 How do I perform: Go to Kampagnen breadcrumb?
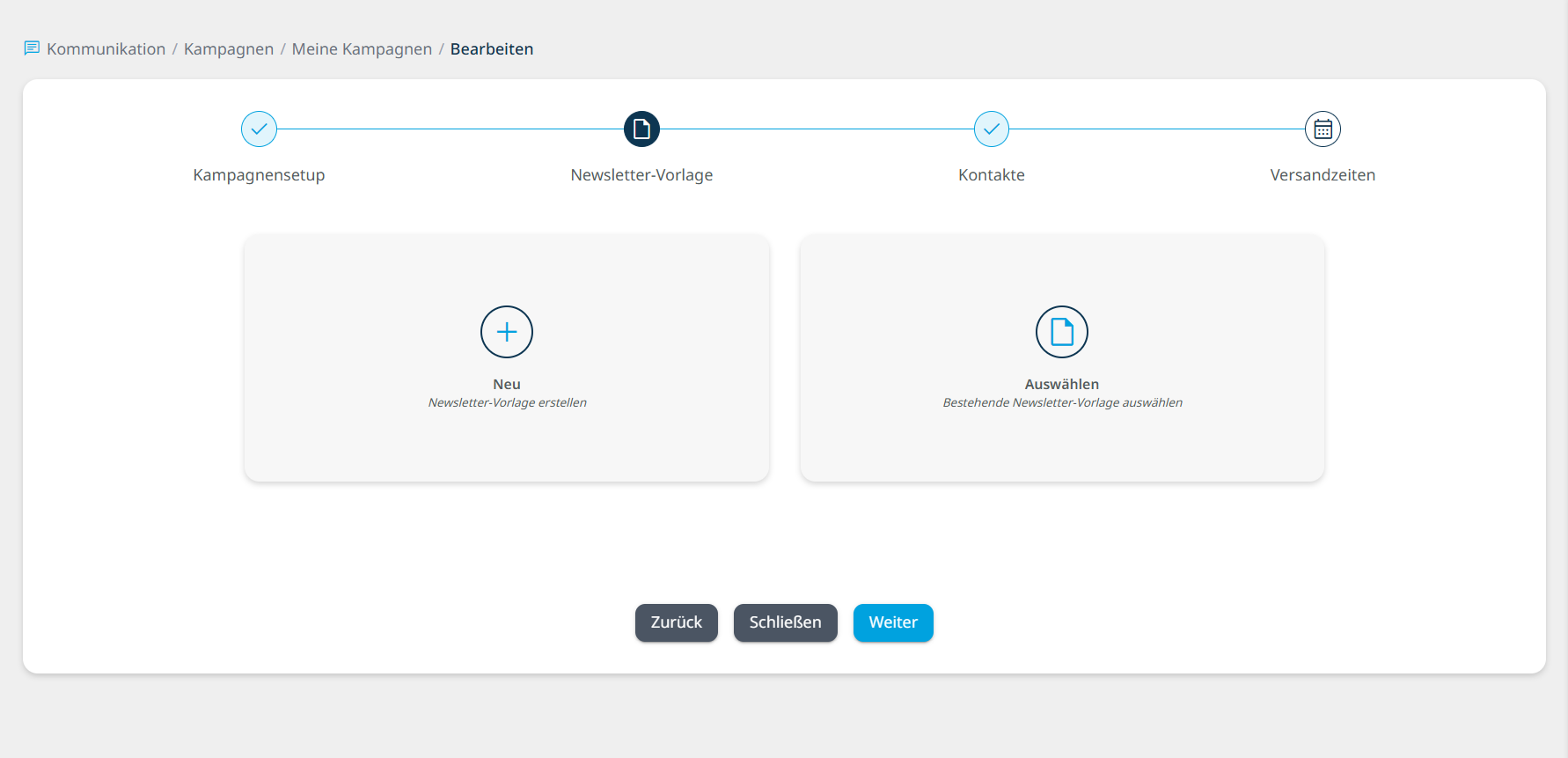point(229,49)
